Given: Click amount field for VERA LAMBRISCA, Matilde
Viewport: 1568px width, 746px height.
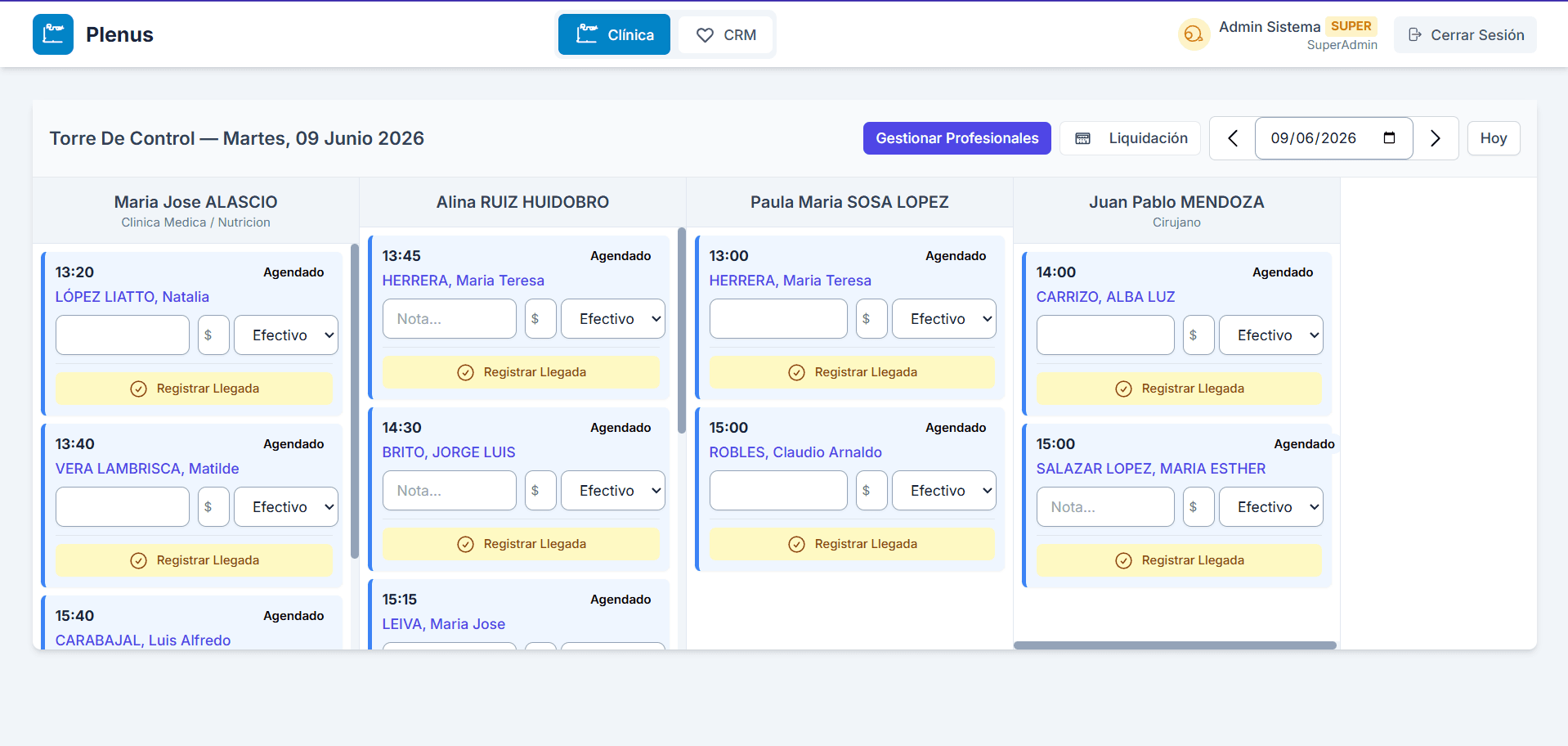Looking at the screenshot, I should click(213, 507).
